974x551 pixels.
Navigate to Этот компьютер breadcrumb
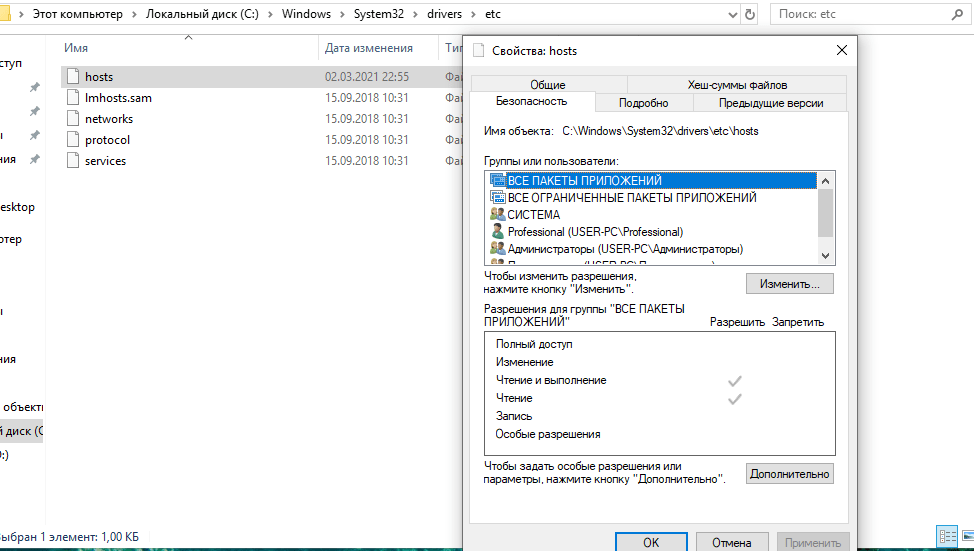[78, 14]
